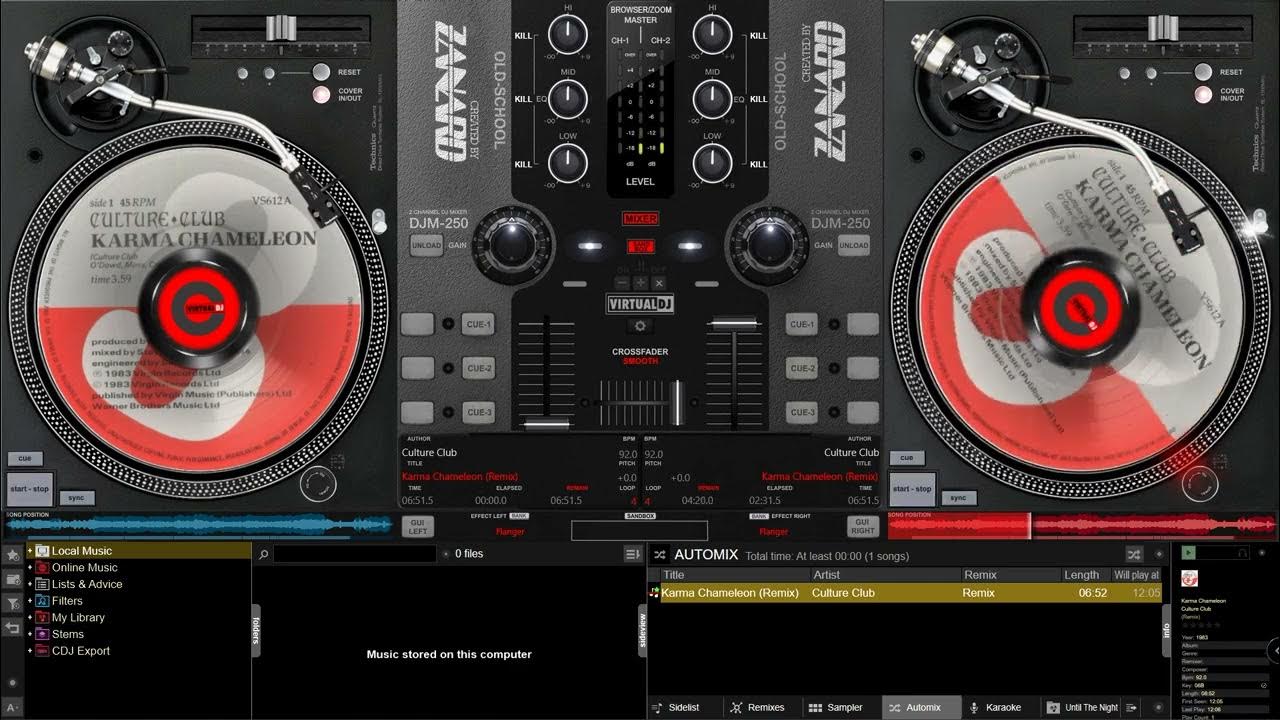Screen dimensions: 1280x720
Task: Click the shuffle icon in Automix header
Action: pos(1134,554)
